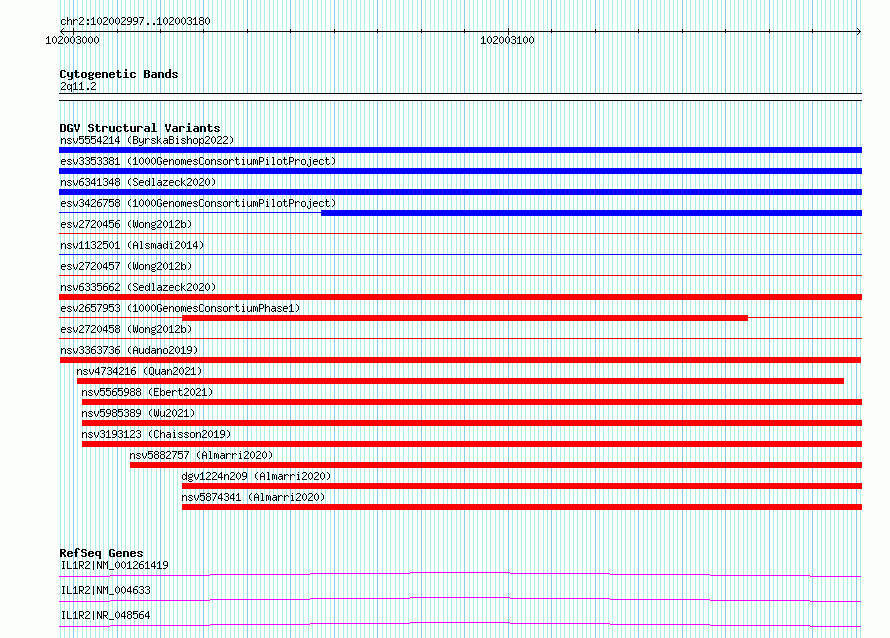
Task: Click the red bar under nsv5985389
Action: (472, 423)
